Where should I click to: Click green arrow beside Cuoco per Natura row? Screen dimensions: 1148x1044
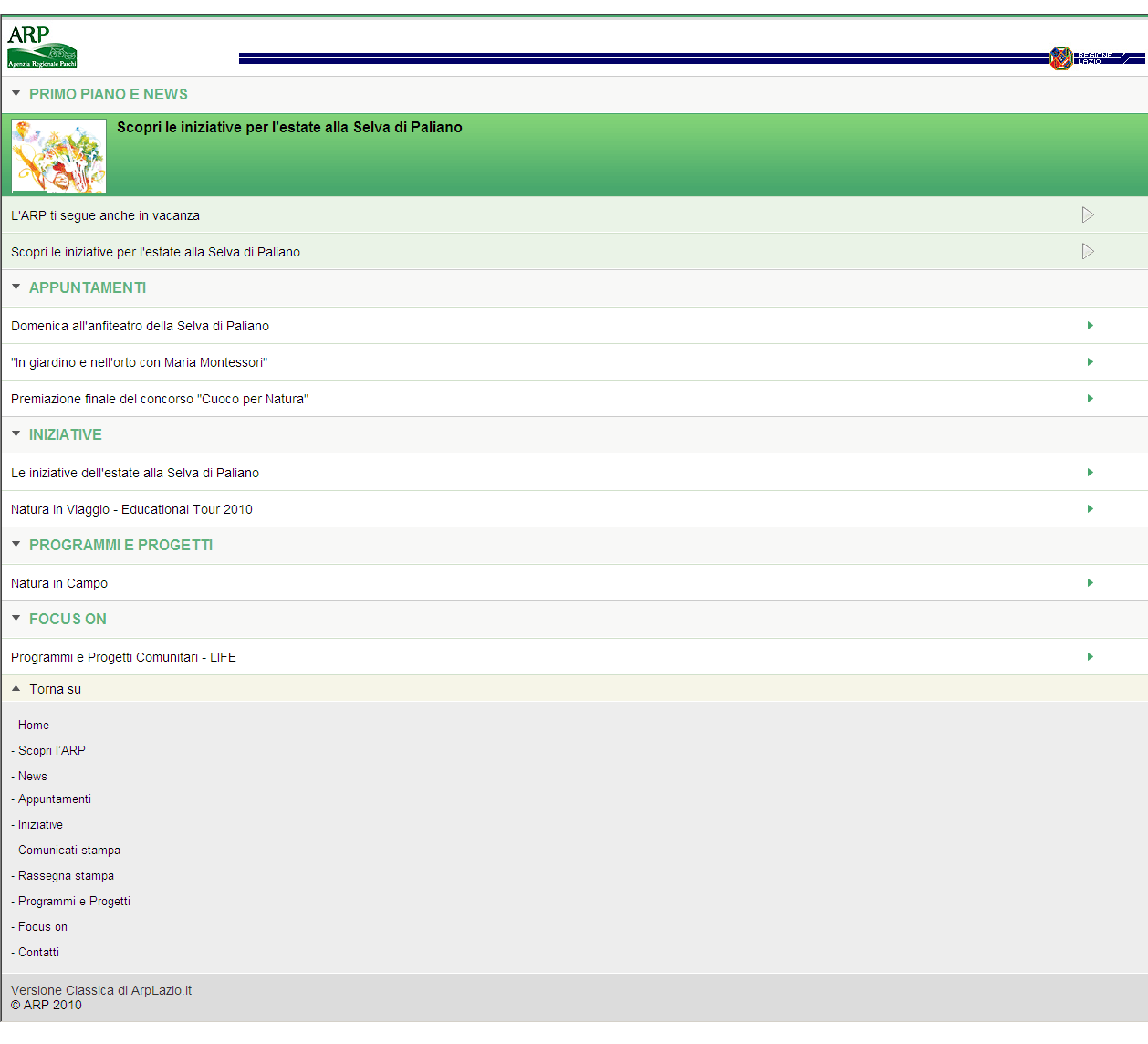1090,399
